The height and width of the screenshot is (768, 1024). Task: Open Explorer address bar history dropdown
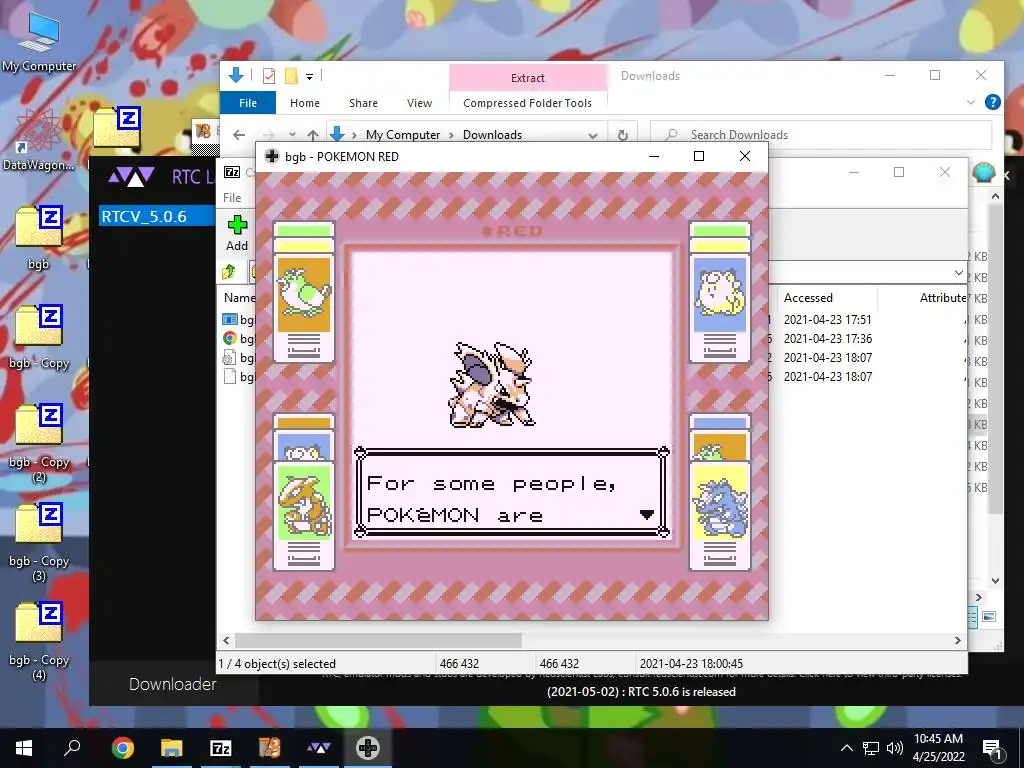tap(593, 135)
